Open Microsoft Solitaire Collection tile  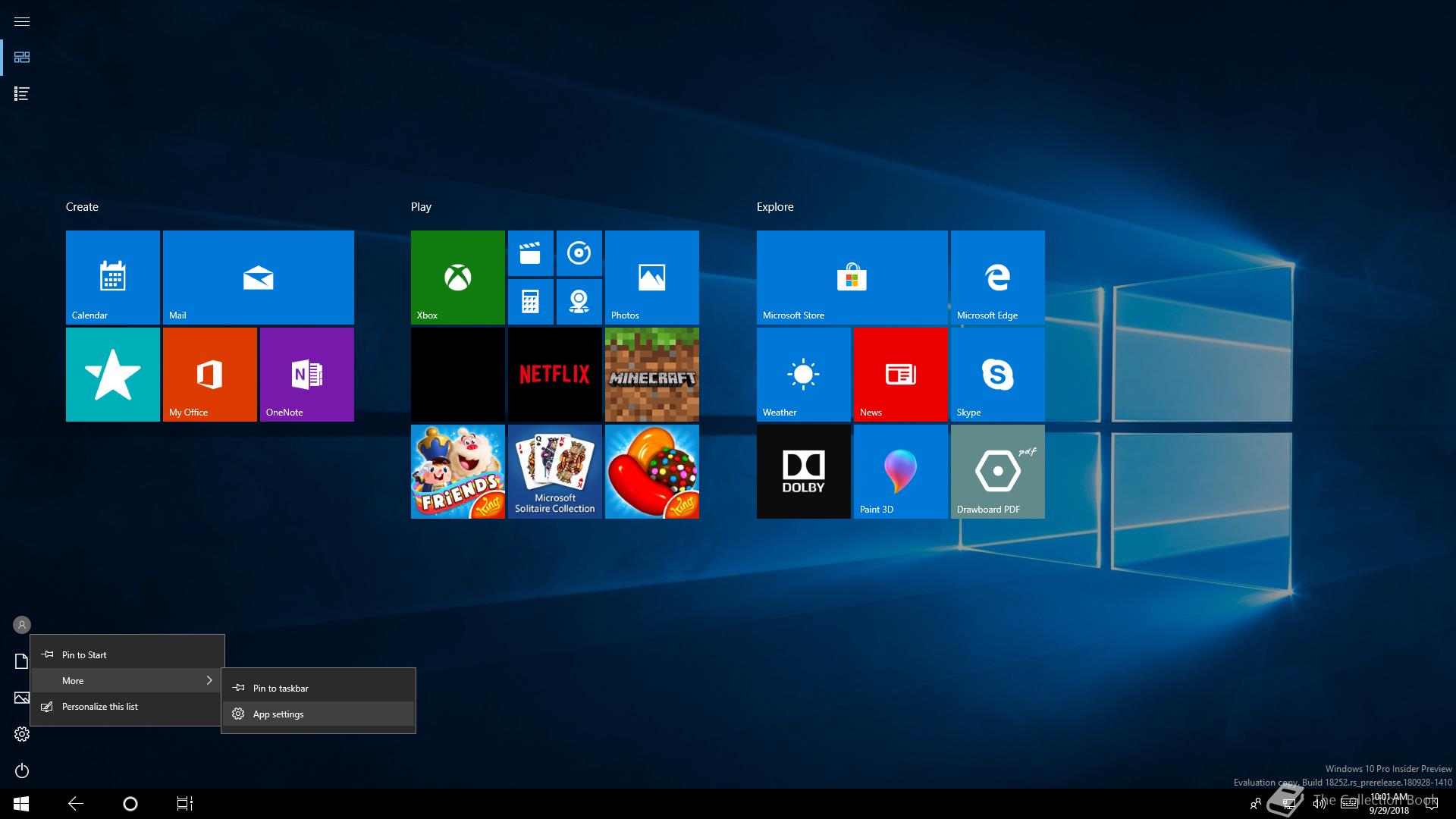(x=555, y=472)
